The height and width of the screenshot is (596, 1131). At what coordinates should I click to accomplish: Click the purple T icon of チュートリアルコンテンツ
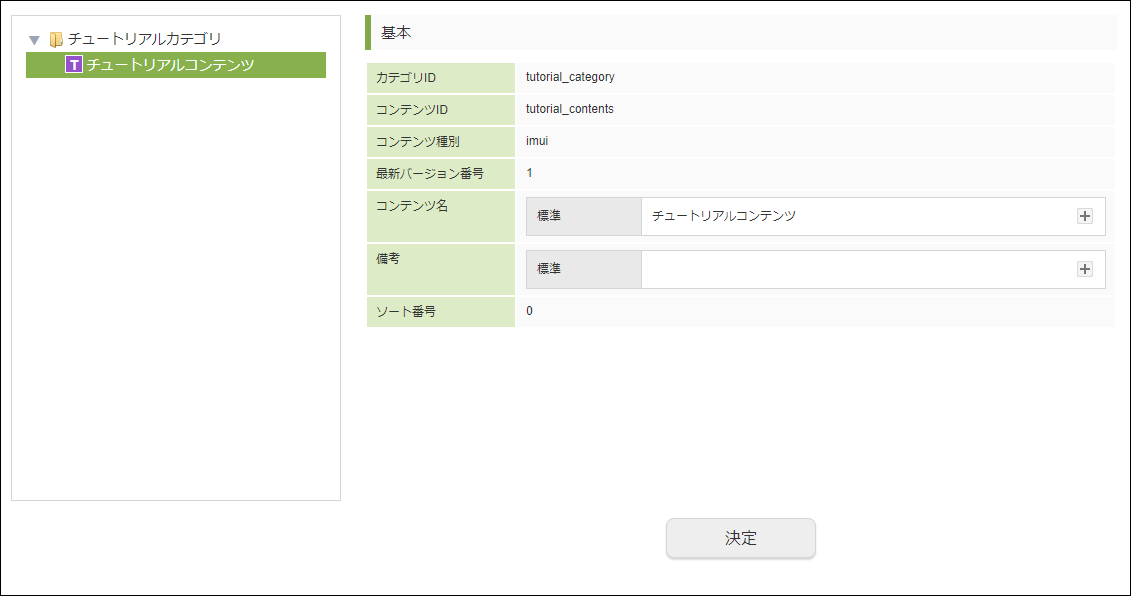click(x=74, y=65)
